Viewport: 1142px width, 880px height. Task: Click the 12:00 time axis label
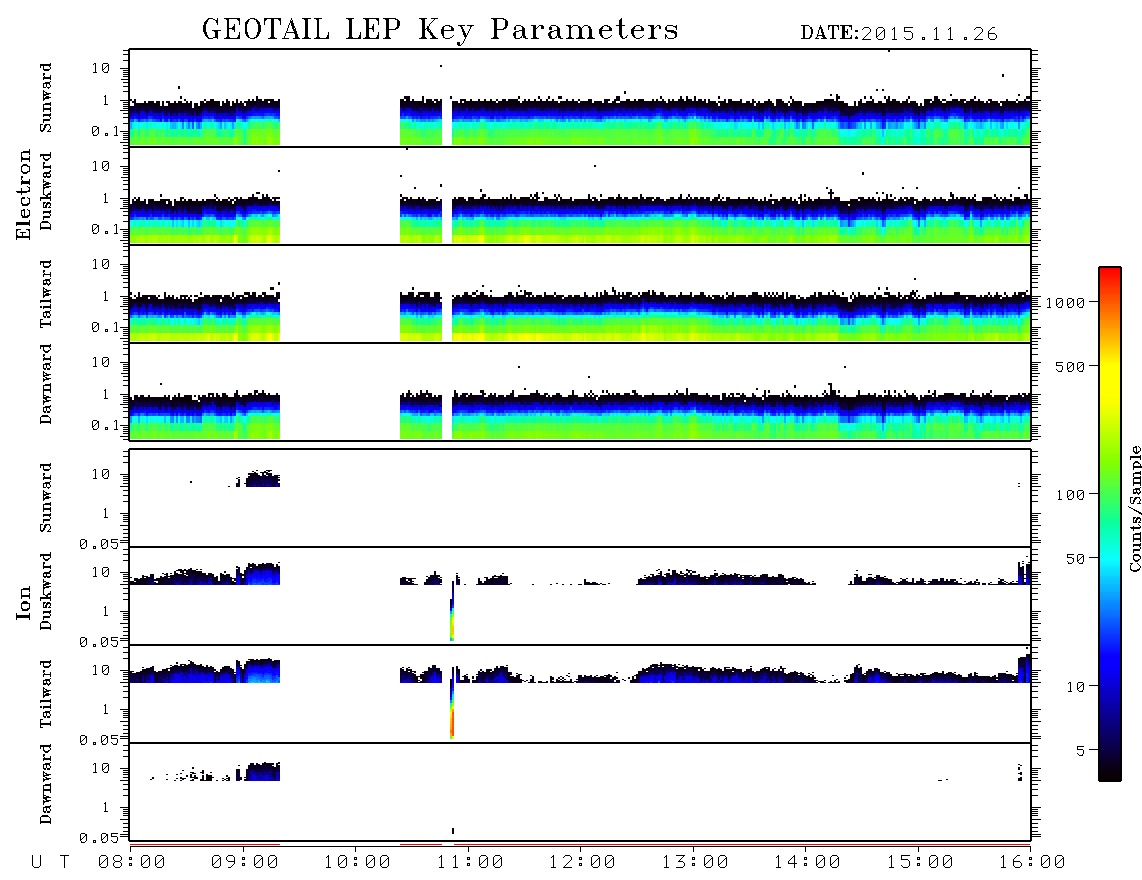[x=582, y=863]
